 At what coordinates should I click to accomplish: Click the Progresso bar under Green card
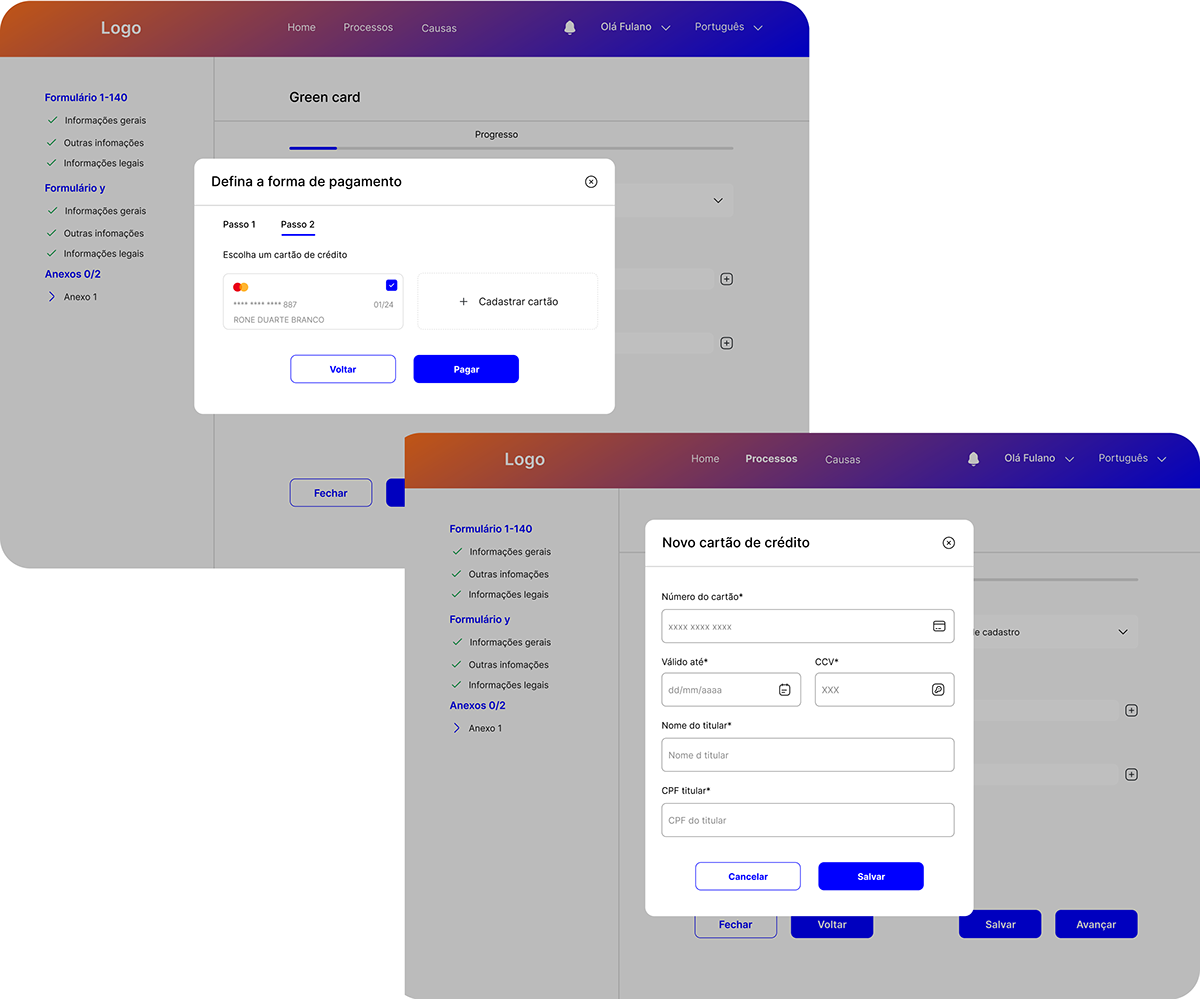tap(511, 148)
